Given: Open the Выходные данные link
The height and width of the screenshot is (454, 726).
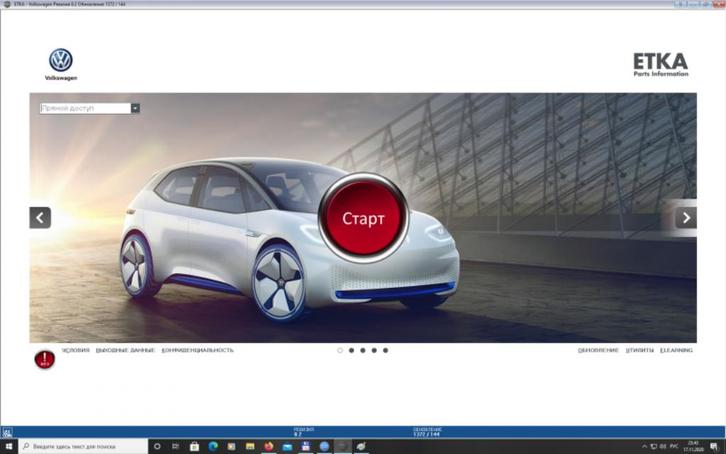Looking at the screenshot, I should tap(125, 350).
